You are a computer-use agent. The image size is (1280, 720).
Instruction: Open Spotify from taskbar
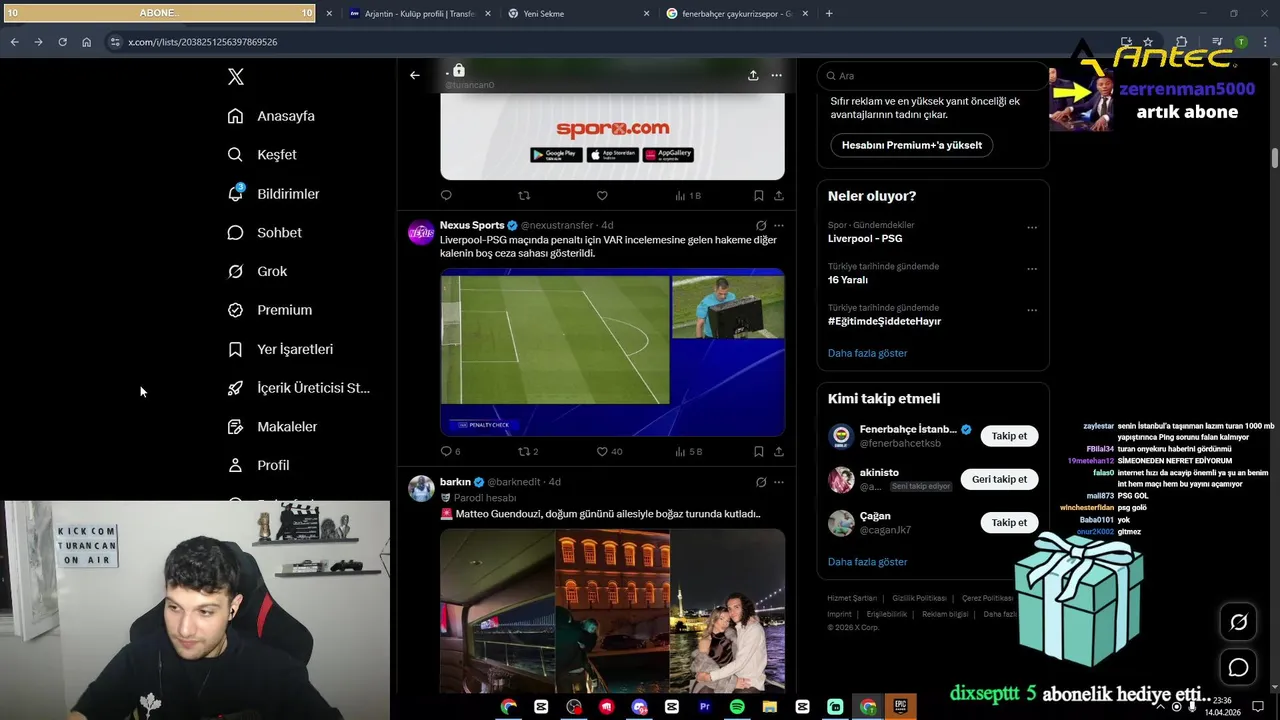(x=737, y=706)
